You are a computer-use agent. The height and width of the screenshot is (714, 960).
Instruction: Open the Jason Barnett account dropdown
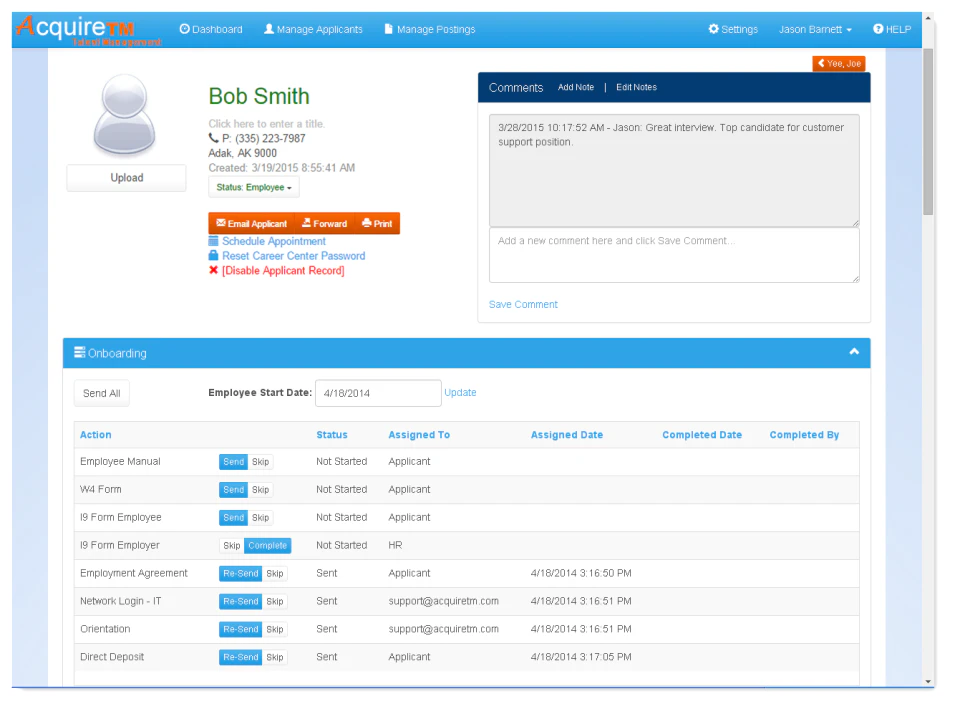point(814,29)
